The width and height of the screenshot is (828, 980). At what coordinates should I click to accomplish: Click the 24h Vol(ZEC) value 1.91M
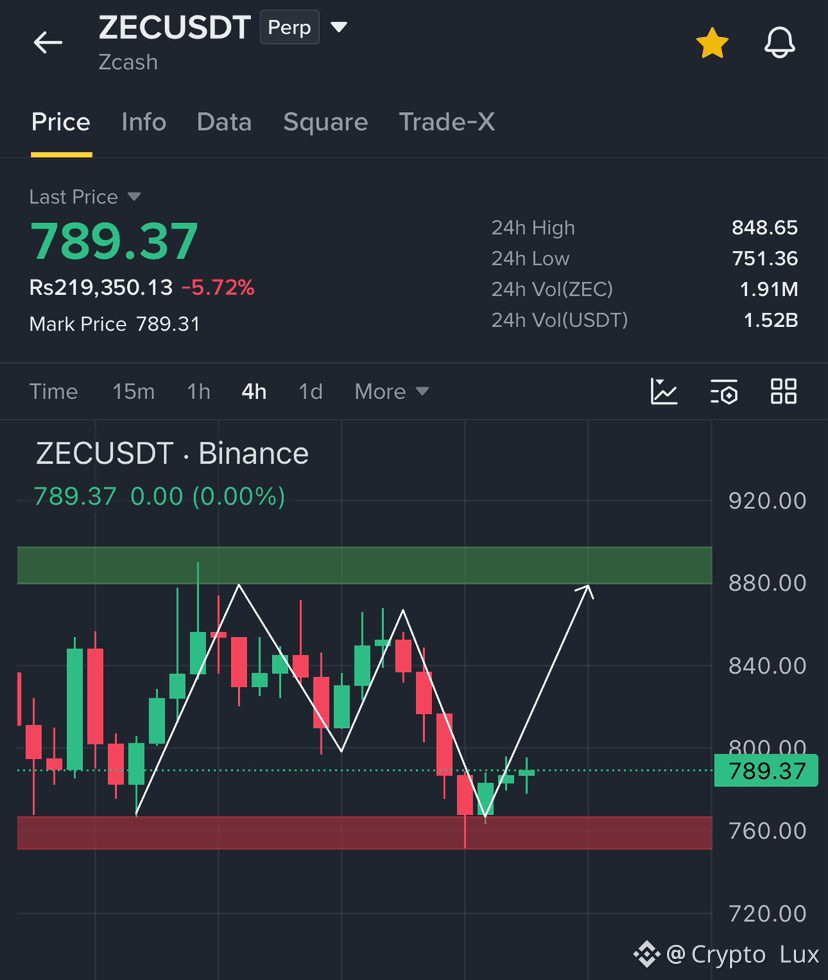769,289
